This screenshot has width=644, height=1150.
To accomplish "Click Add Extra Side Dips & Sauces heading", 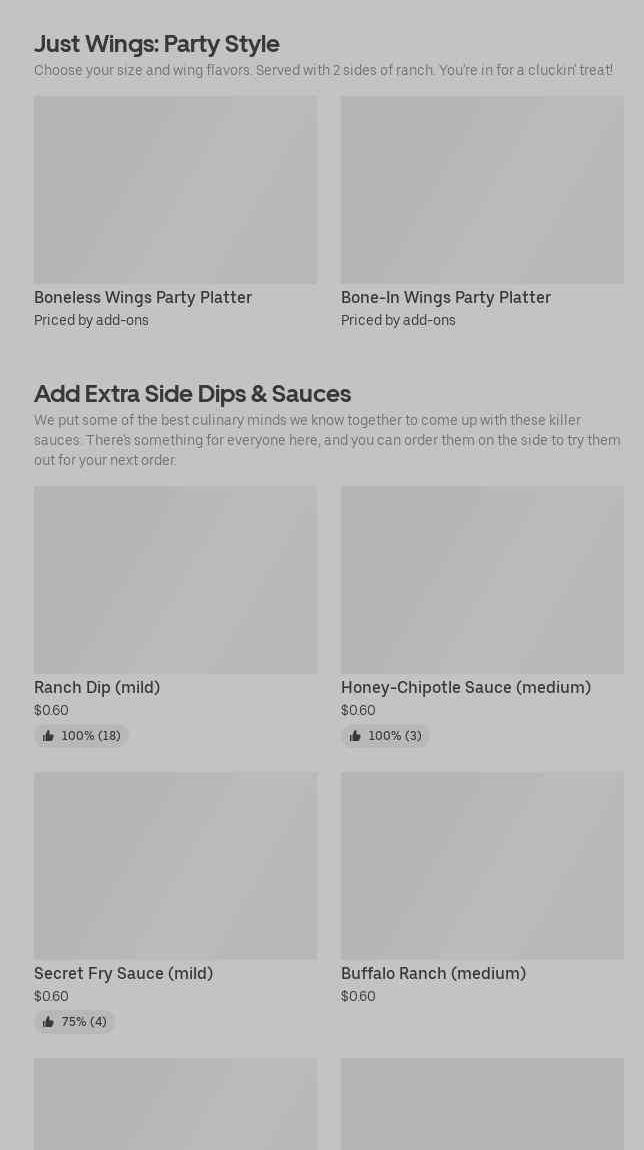I will tap(192, 394).
